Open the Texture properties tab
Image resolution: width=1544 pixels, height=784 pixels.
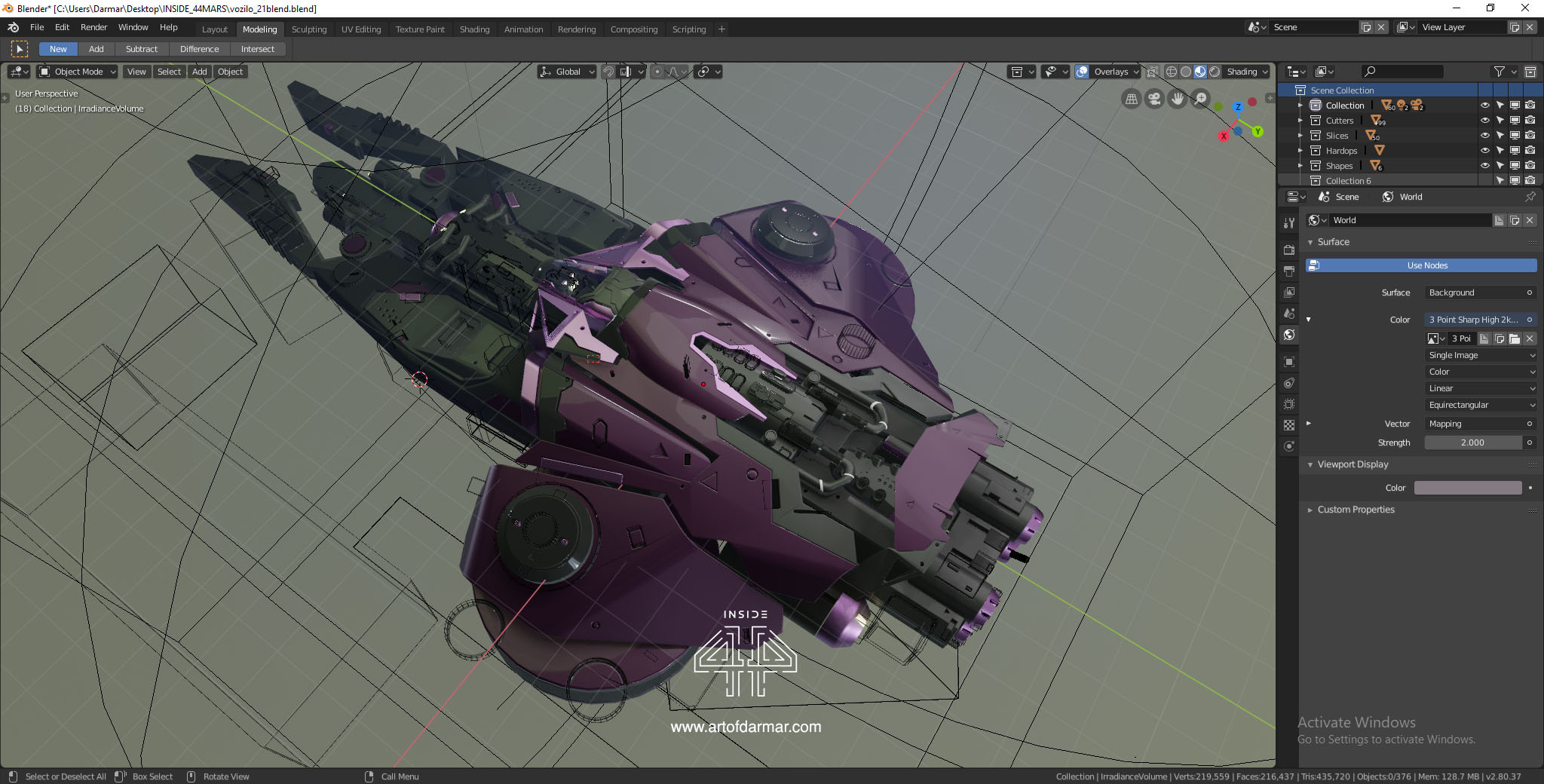[x=1289, y=424]
